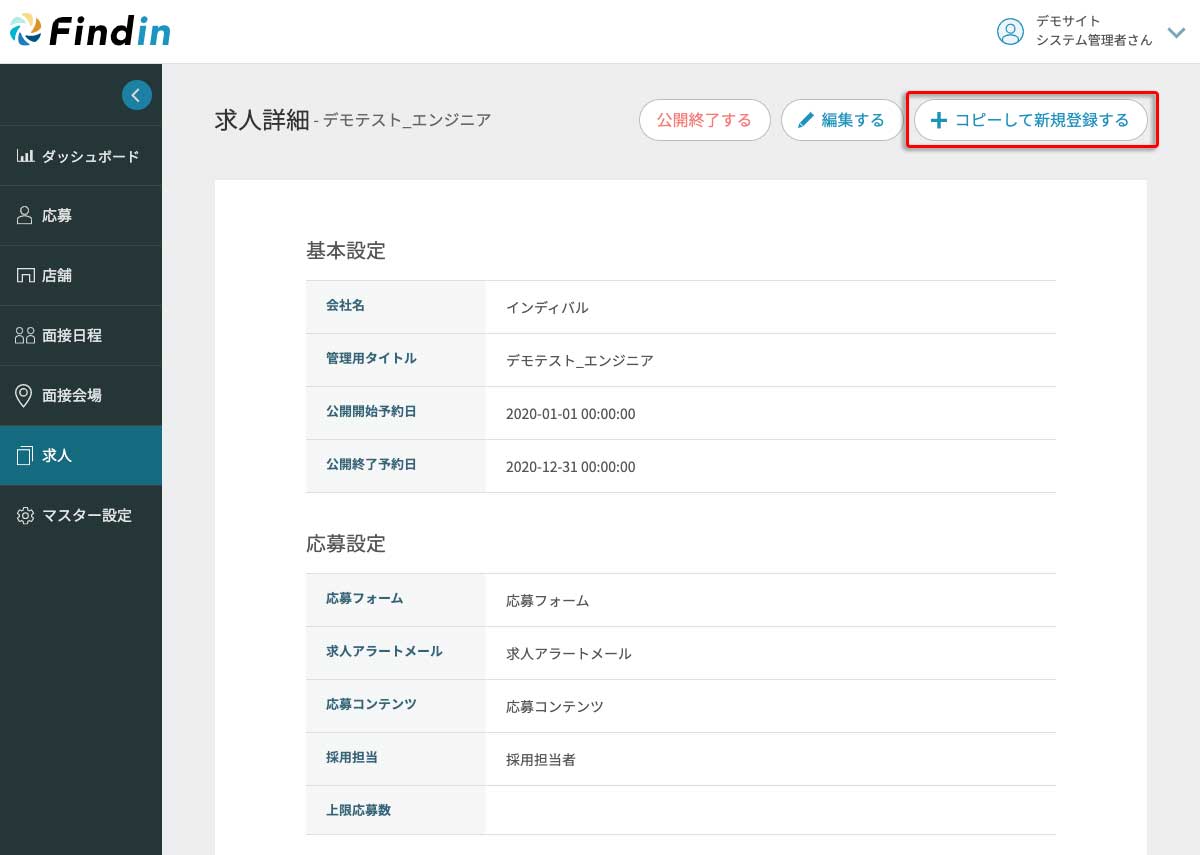Collapse the sidebar with the arrow button
This screenshot has height=855, width=1200.
coord(137,95)
